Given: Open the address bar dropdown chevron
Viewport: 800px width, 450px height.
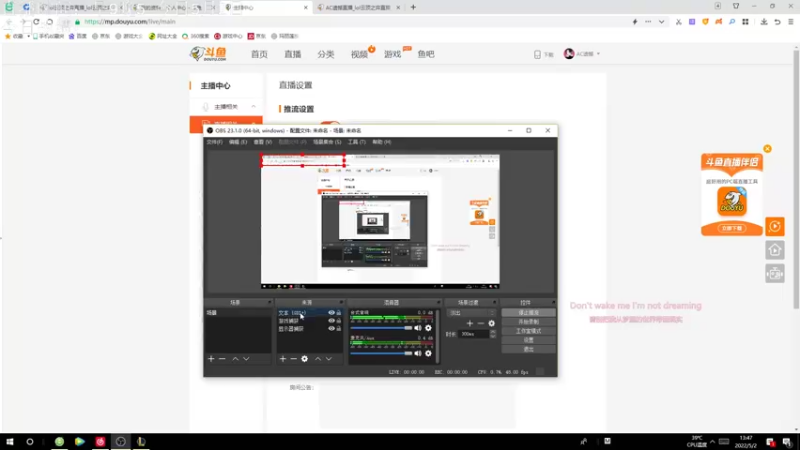Looking at the screenshot, I should 662,22.
